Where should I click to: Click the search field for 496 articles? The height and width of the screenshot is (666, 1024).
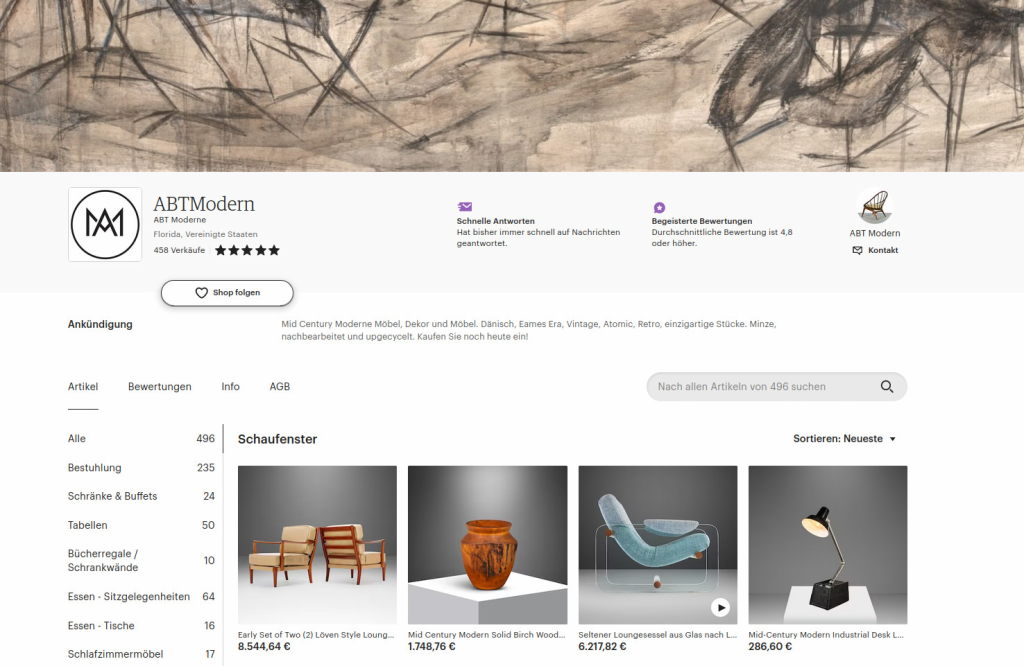pyautogui.click(x=776, y=387)
